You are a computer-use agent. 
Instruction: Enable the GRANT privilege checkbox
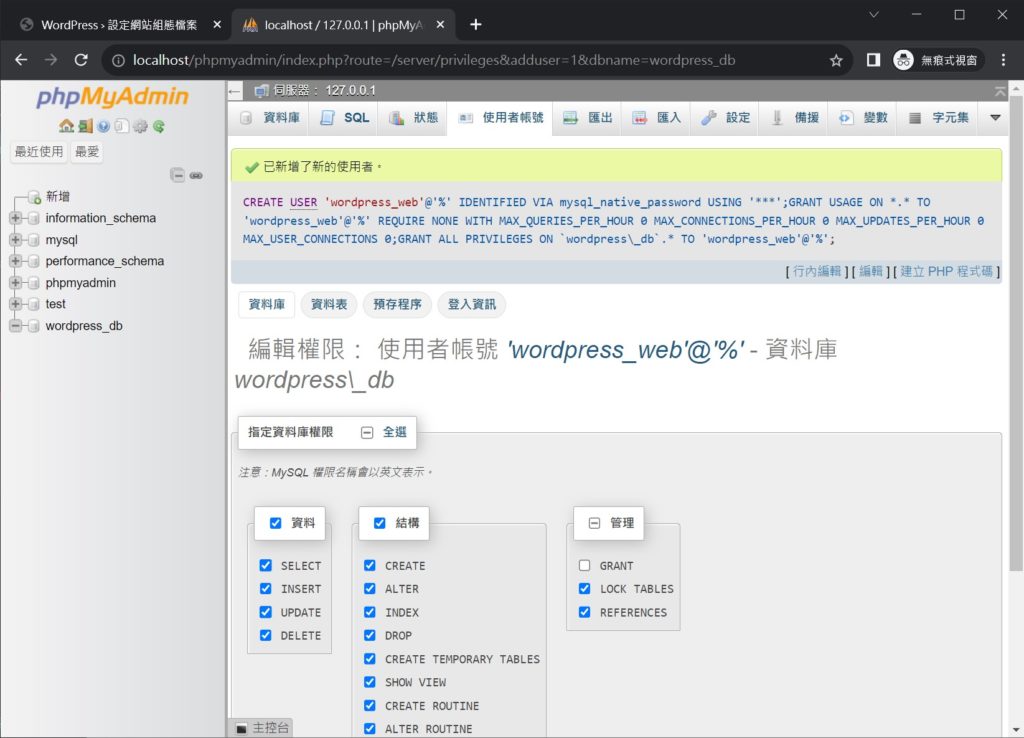pyautogui.click(x=584, y=565)
